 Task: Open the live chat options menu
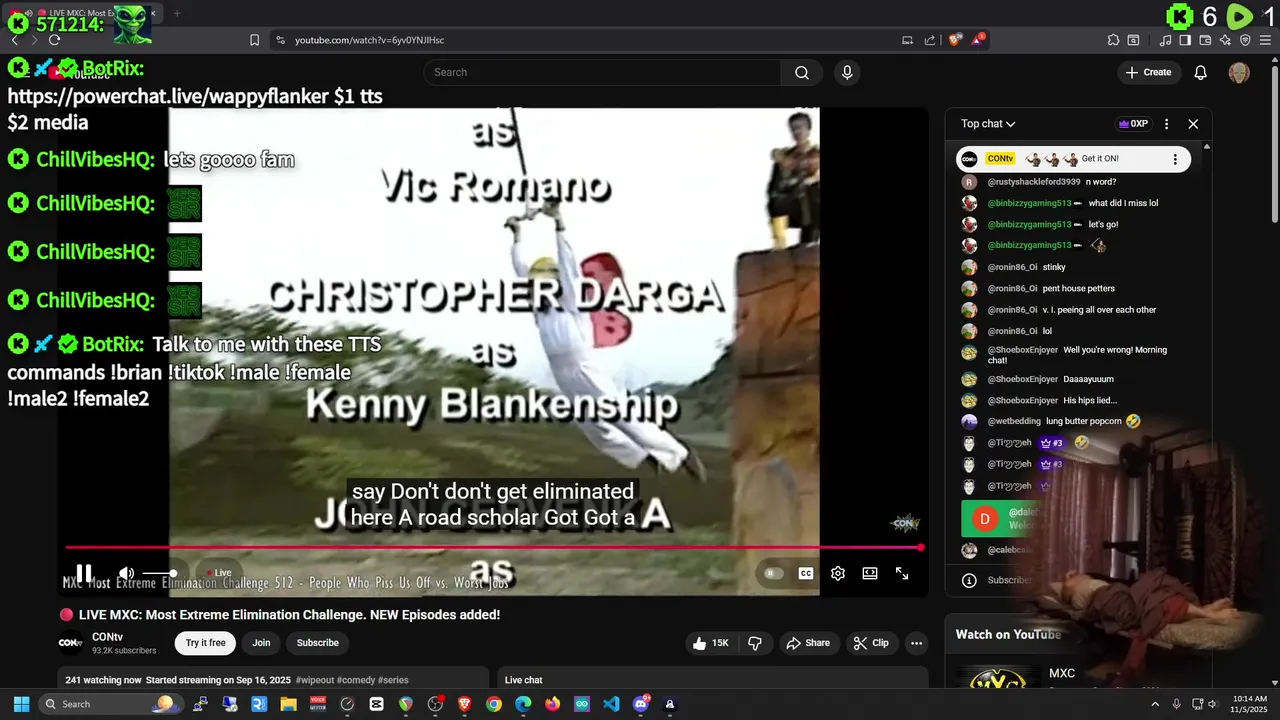[x=1166, y=124]
